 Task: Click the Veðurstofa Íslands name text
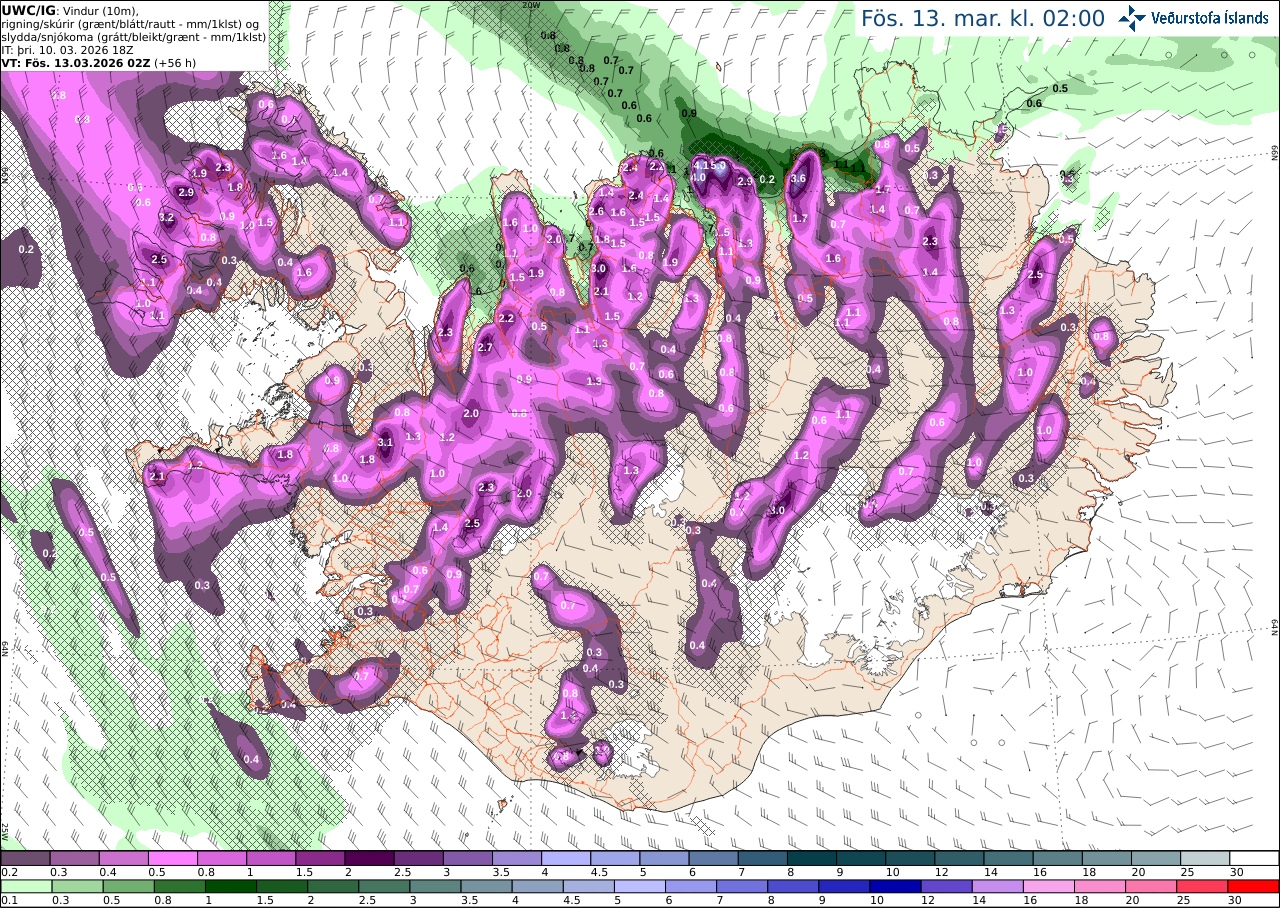(1209, 17)
